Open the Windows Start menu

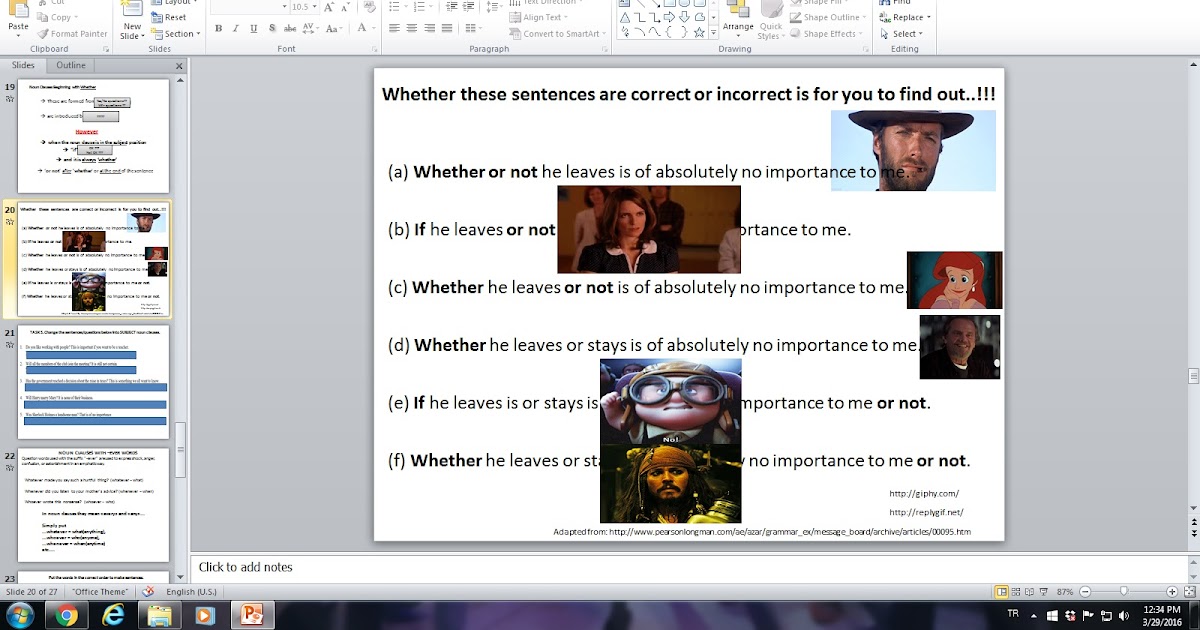coord(20,615)
